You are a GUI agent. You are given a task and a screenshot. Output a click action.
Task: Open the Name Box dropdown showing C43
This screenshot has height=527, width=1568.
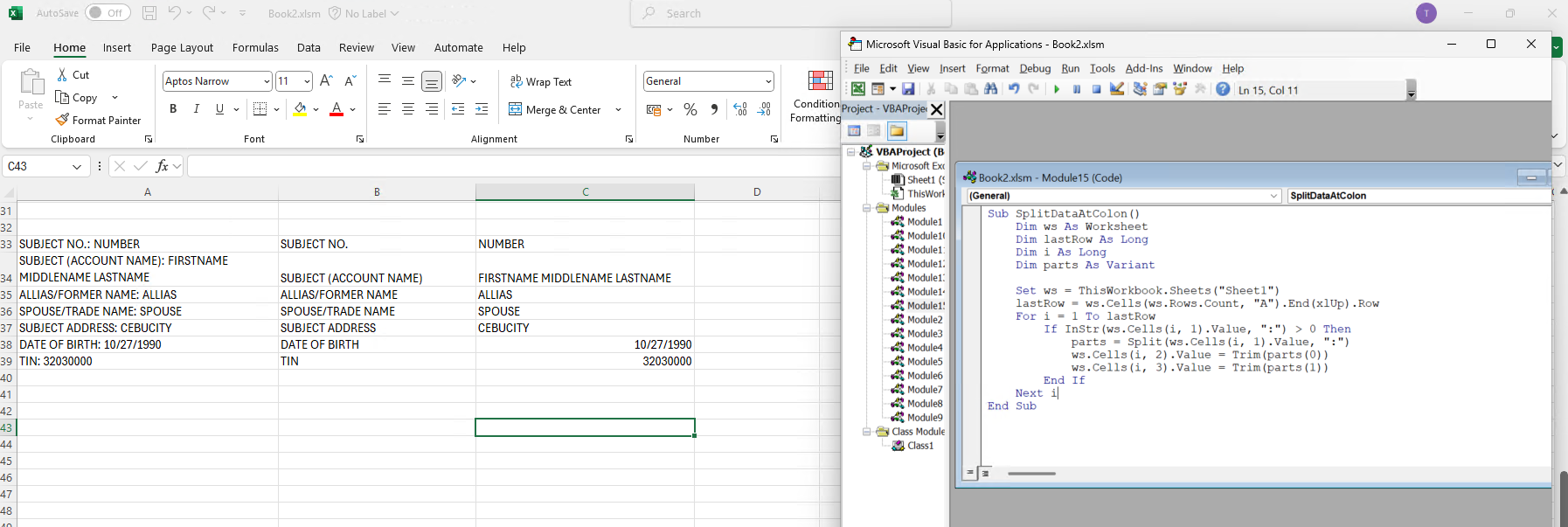77,166
